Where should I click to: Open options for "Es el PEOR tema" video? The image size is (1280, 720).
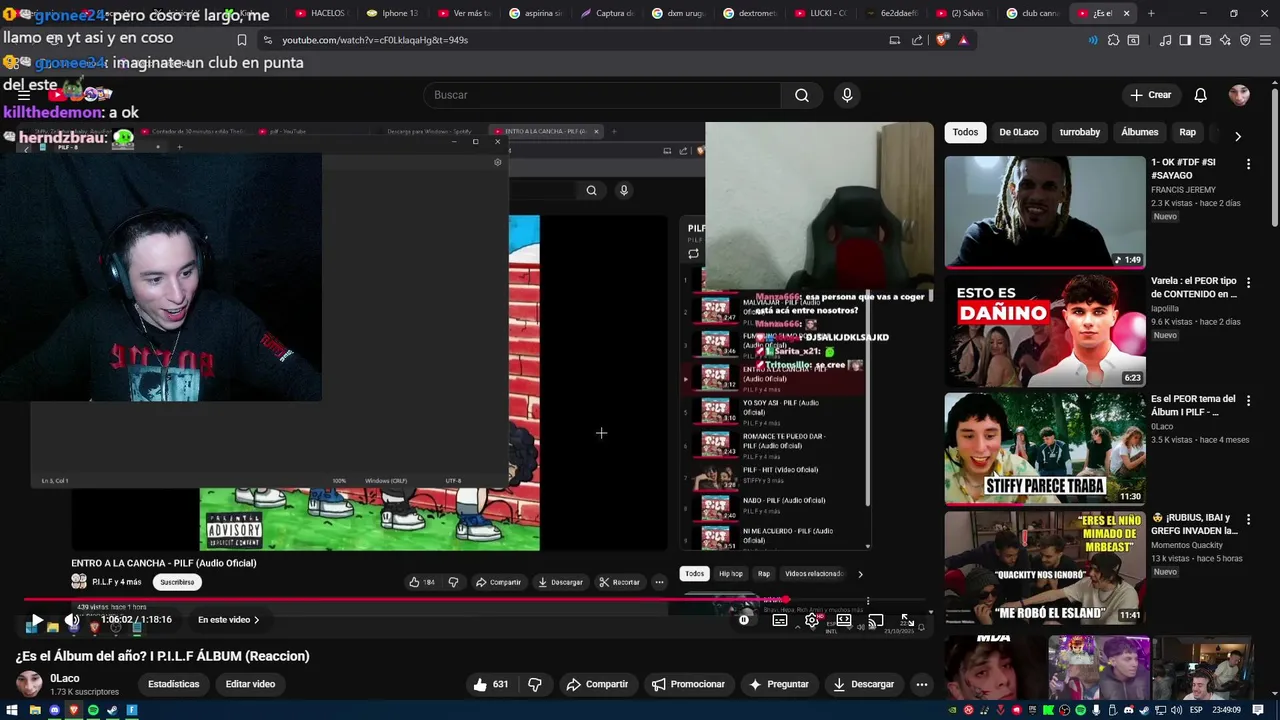[x=1248, y=400]
